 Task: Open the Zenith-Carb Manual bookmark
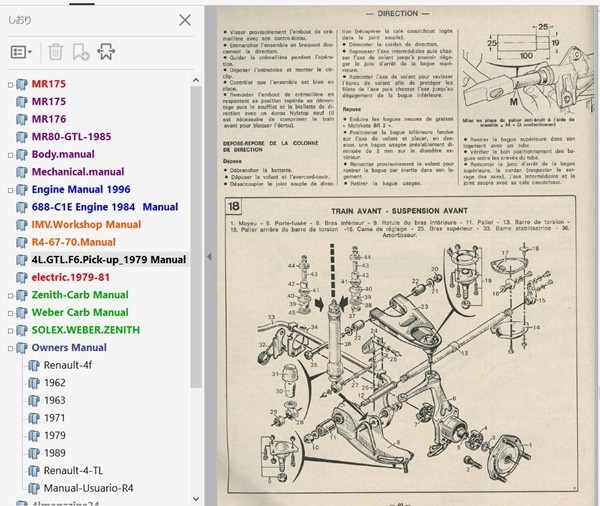[80, 295]
